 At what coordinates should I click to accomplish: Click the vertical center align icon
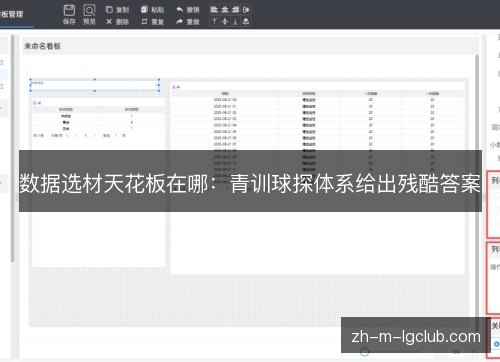(x=225, y=22)
